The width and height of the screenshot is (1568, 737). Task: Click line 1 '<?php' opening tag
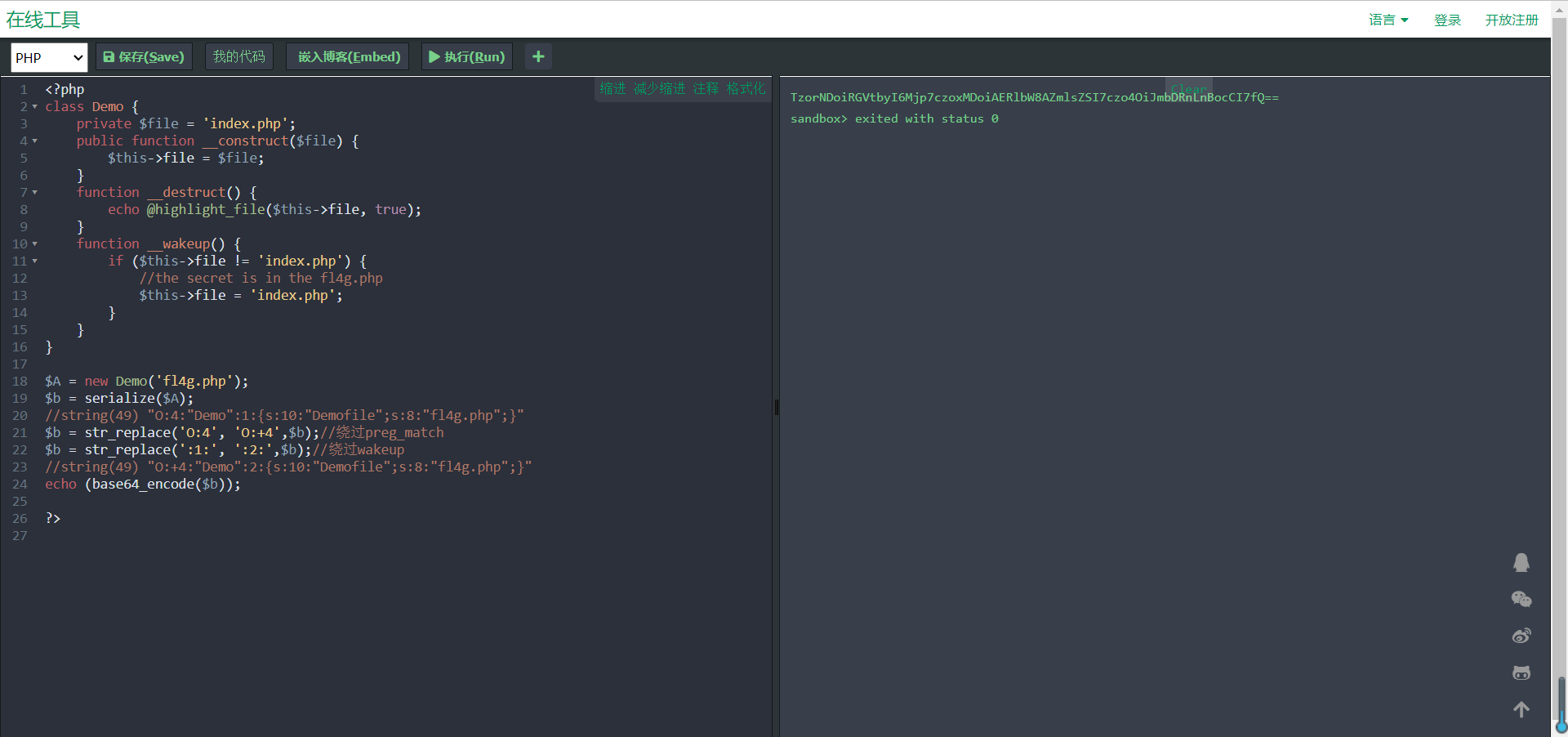point(65,90)
